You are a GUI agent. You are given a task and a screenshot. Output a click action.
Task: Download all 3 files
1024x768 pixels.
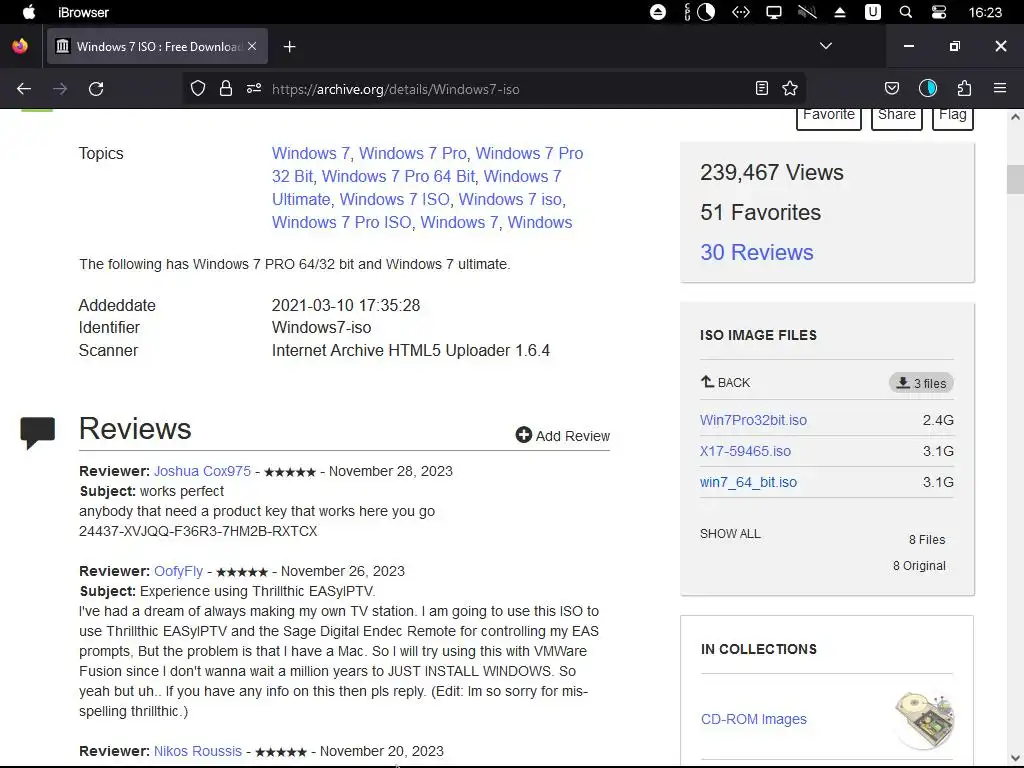click(x=921, y=383)
